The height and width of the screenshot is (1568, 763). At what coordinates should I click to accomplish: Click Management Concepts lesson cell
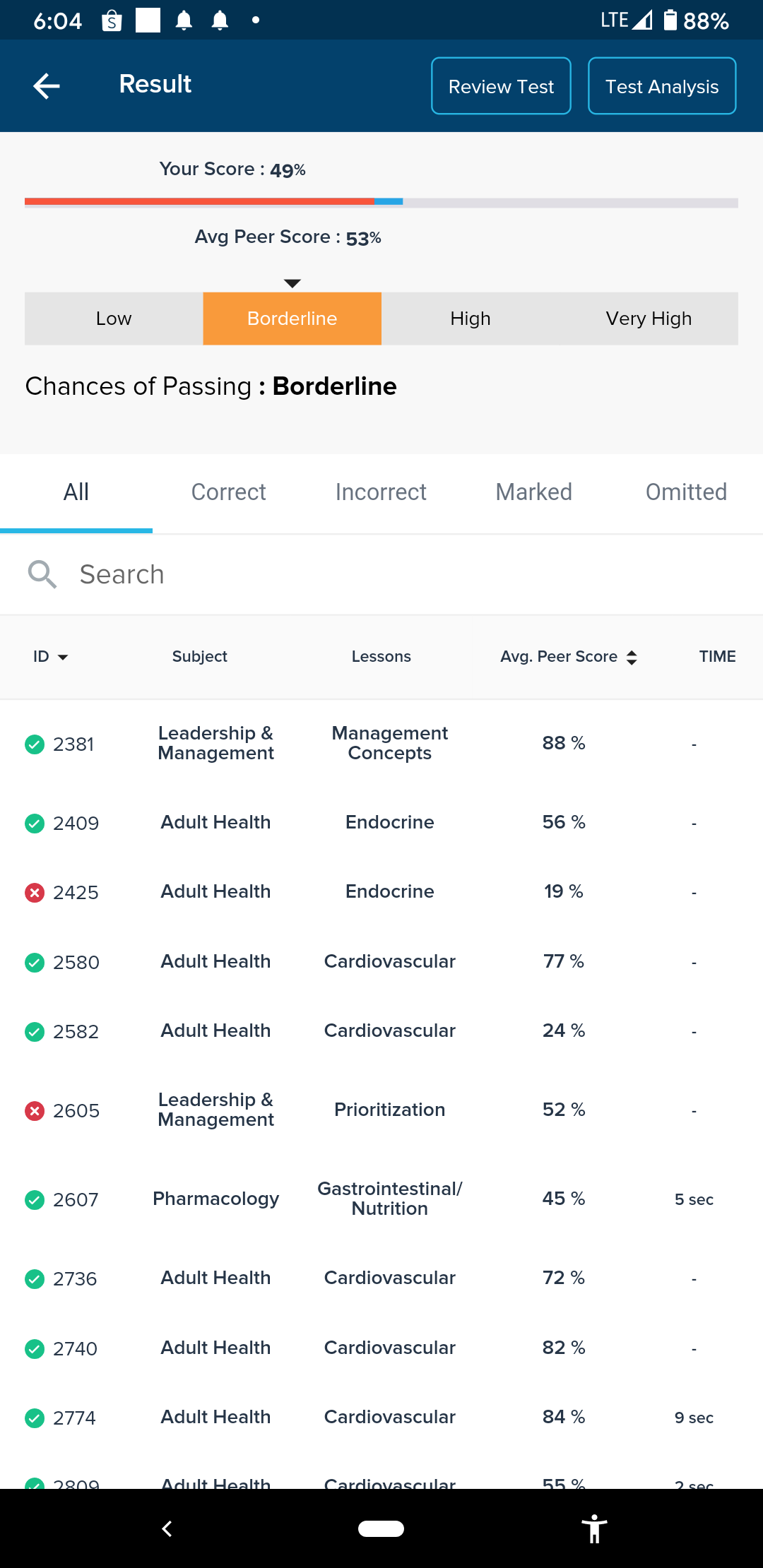390,743
